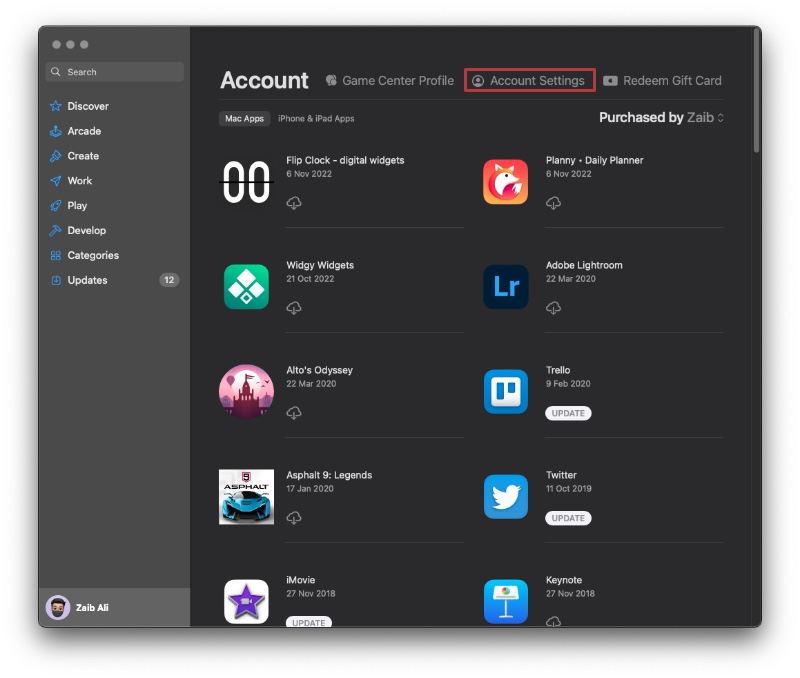Download Alto's Odyssey via cloud icon
The height and width of the screenshot is (678, 800).
pos(294,413)
